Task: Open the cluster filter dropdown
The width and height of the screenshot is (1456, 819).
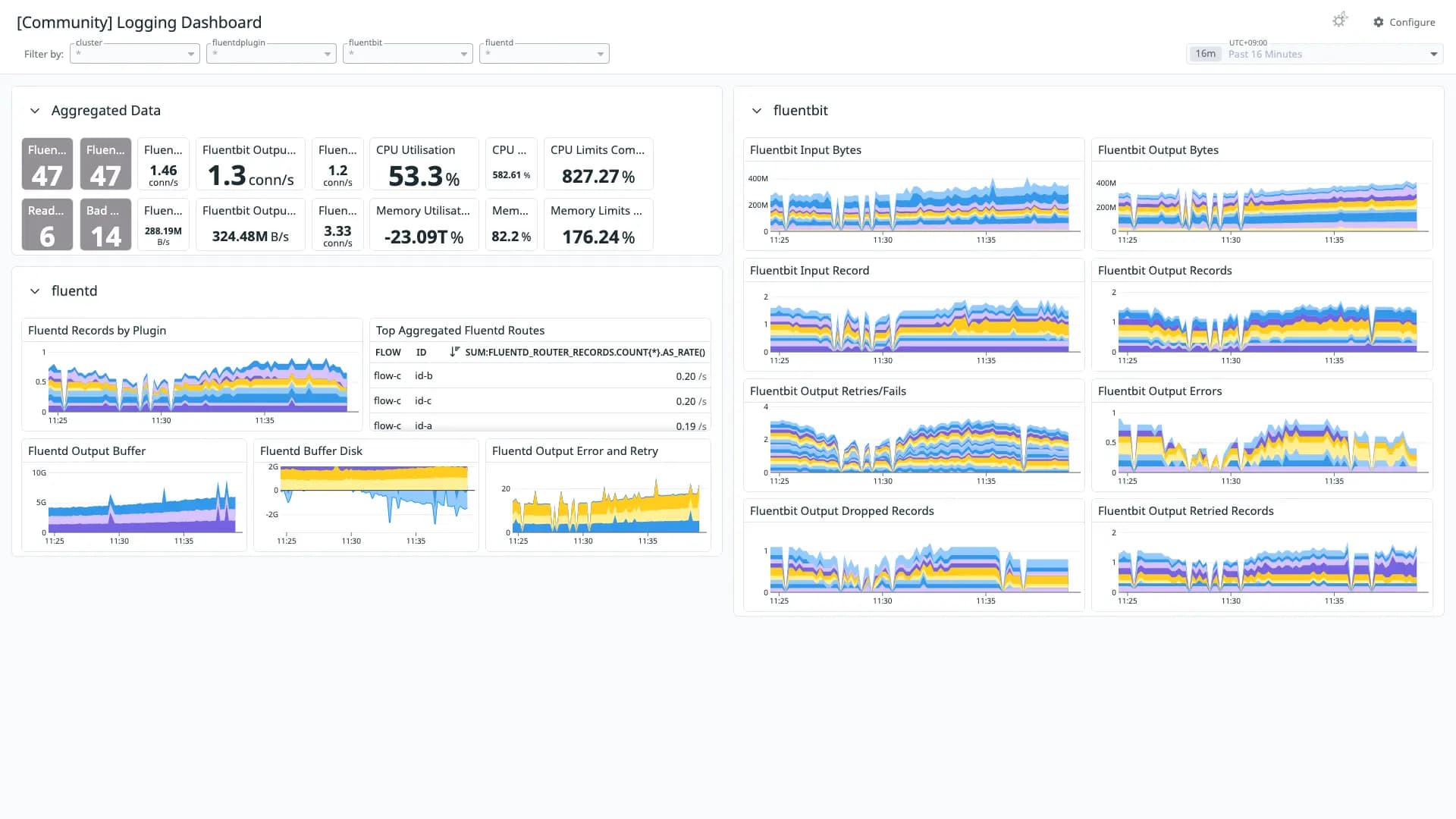Action: (135, 53)
